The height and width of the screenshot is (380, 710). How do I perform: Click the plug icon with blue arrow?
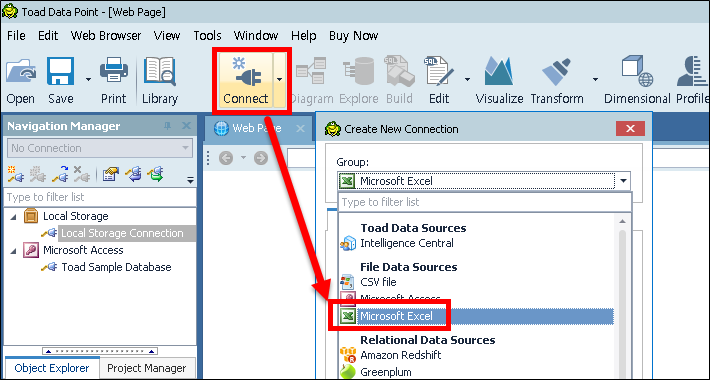(133, 174)
